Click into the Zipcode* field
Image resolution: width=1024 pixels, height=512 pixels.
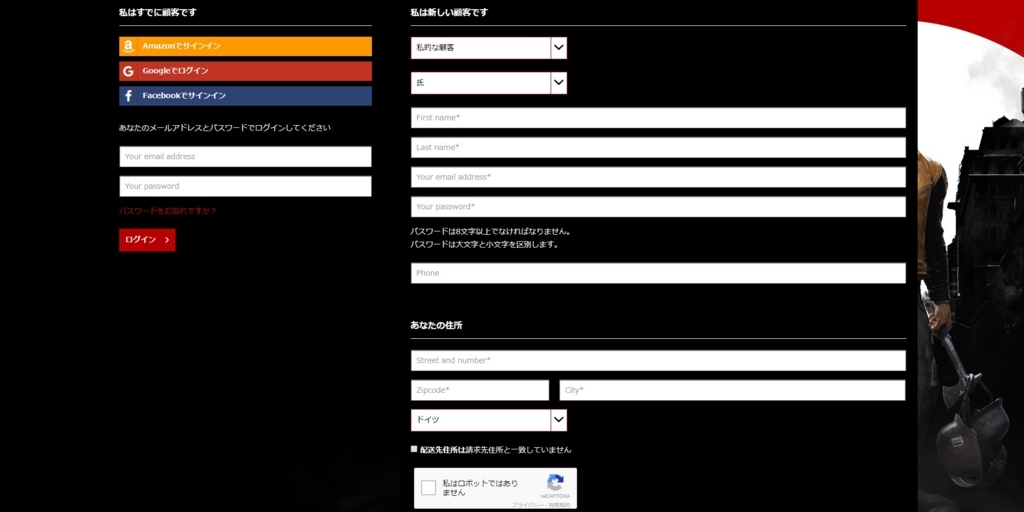[480, 390]
